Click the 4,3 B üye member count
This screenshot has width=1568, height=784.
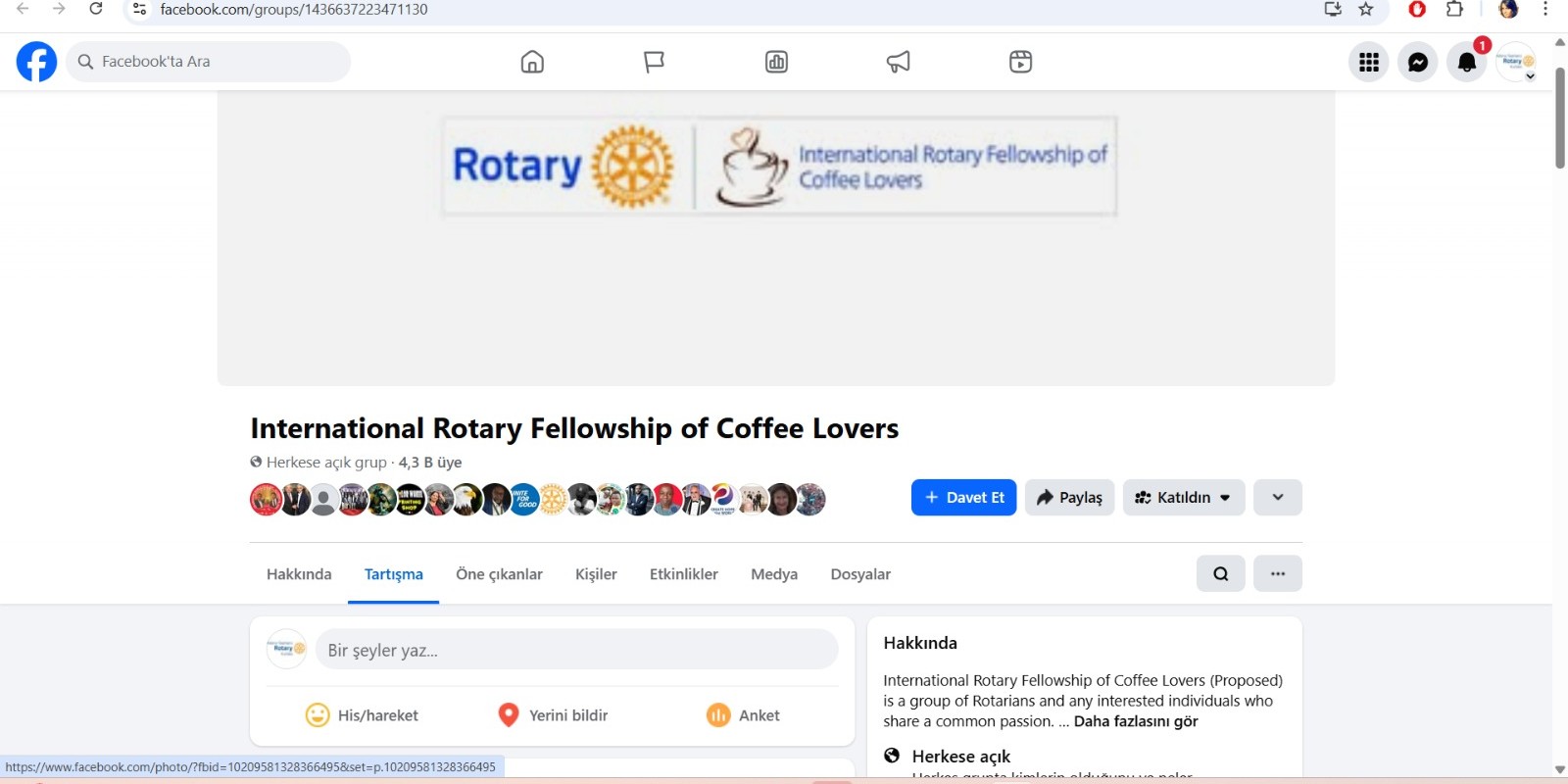[x=430, y=463]
